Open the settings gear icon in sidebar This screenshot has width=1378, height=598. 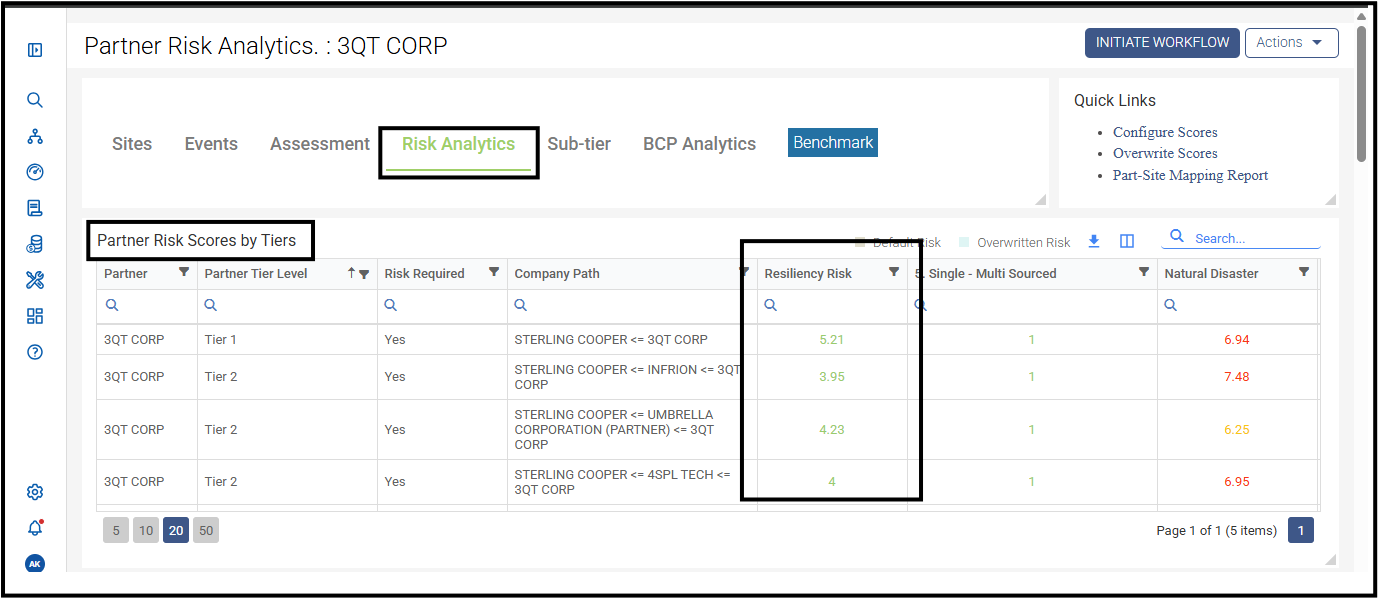(35, 492)
